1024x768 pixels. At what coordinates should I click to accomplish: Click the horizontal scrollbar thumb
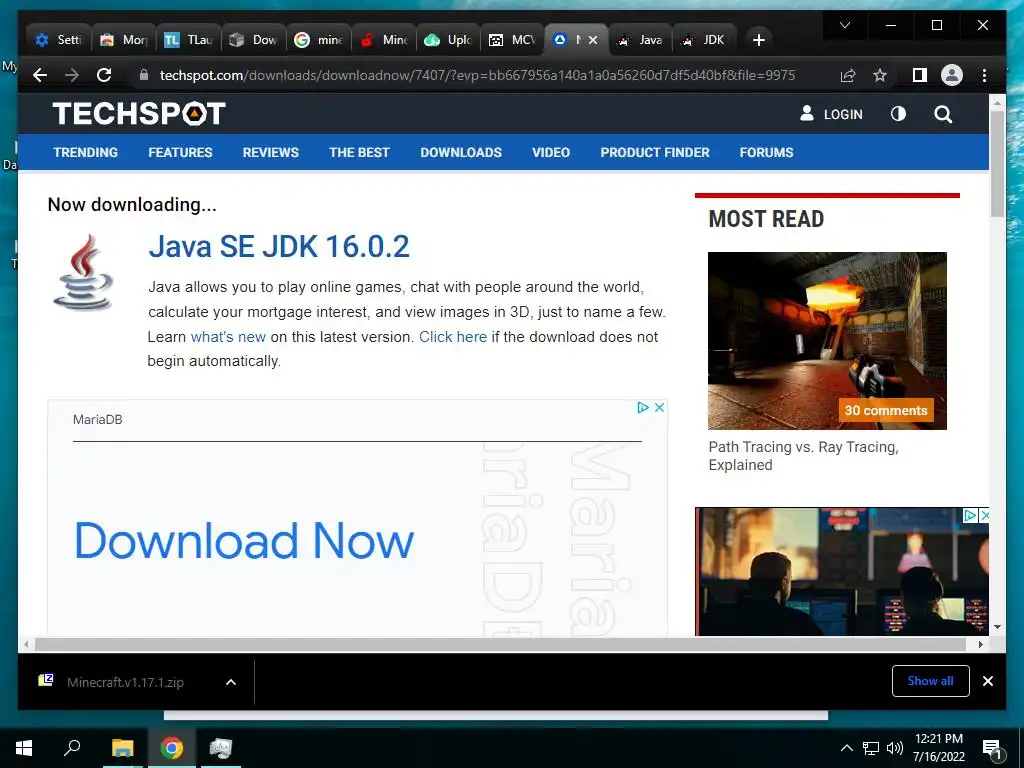(x=500, y=644)
